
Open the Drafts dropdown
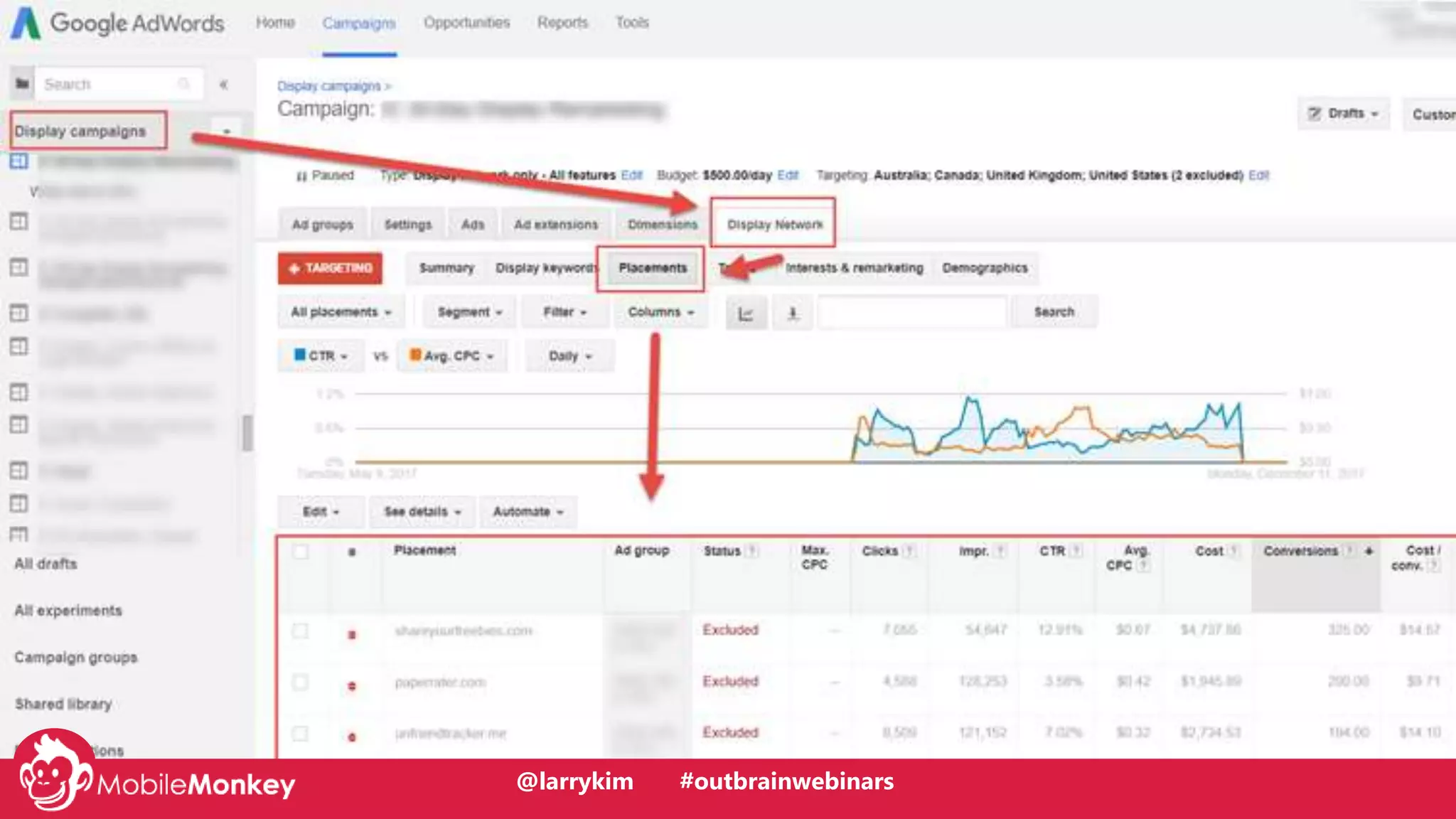(x=1344, y=114)
